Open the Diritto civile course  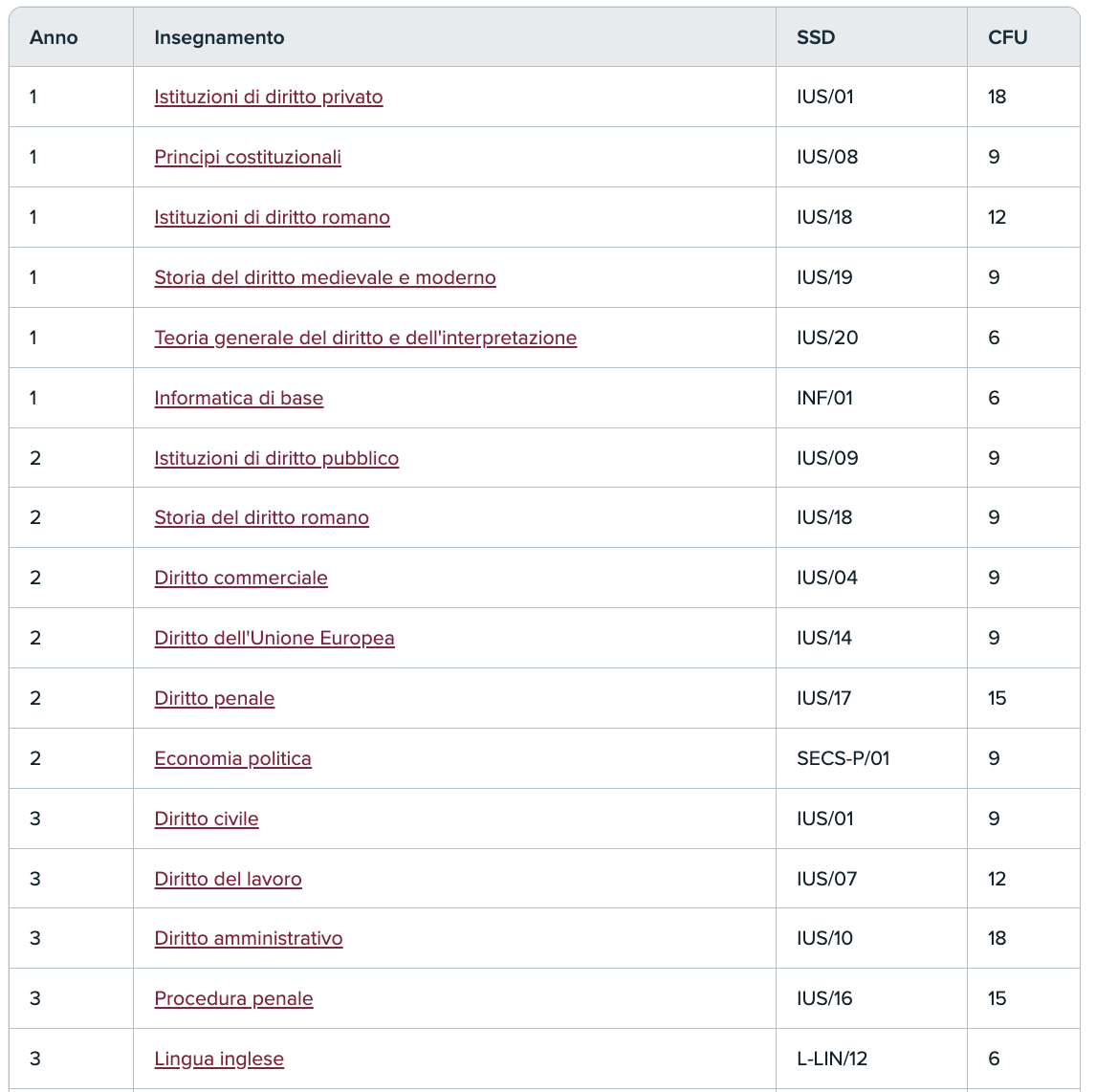[x=207, y=819]
